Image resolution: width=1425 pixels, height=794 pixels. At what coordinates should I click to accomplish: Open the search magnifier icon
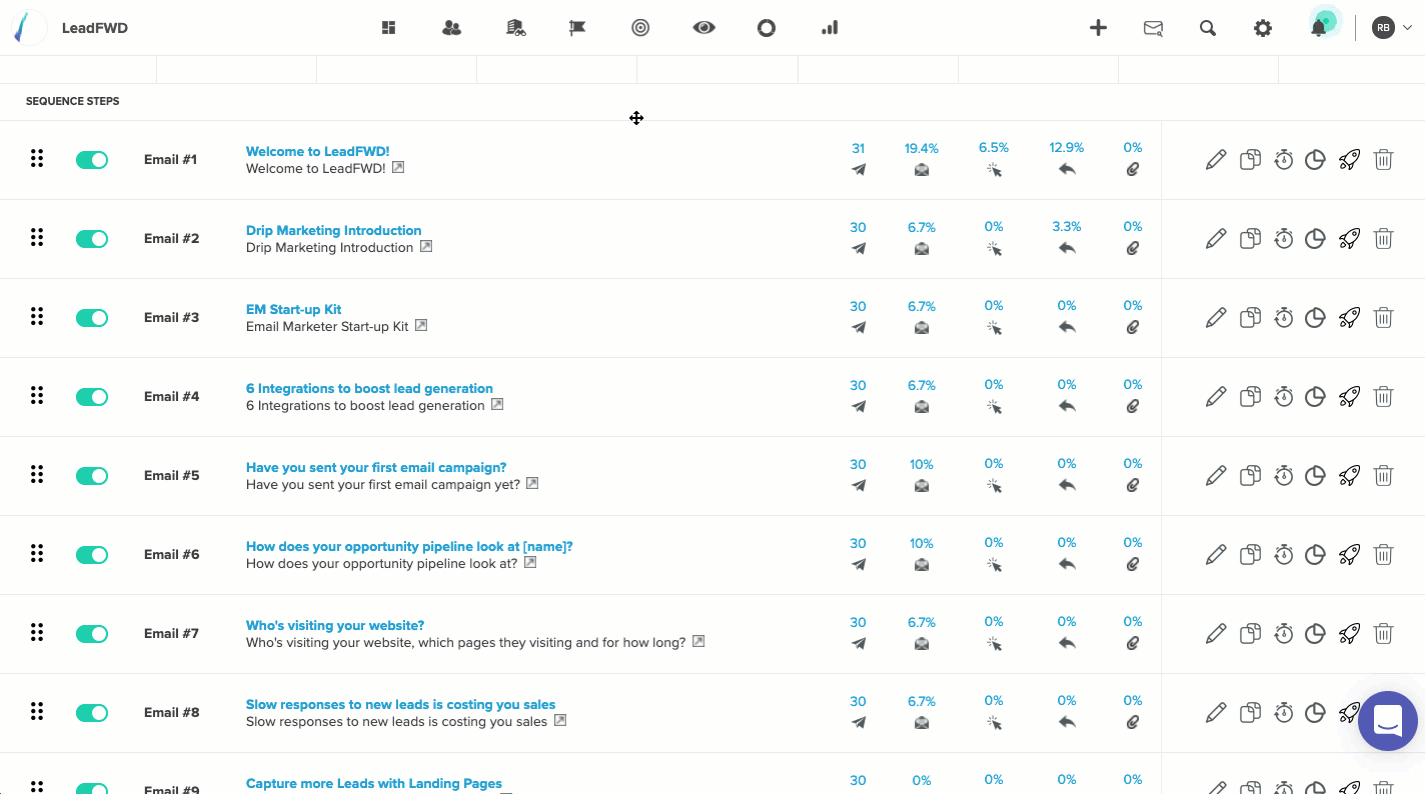(x=1208, y=28)
